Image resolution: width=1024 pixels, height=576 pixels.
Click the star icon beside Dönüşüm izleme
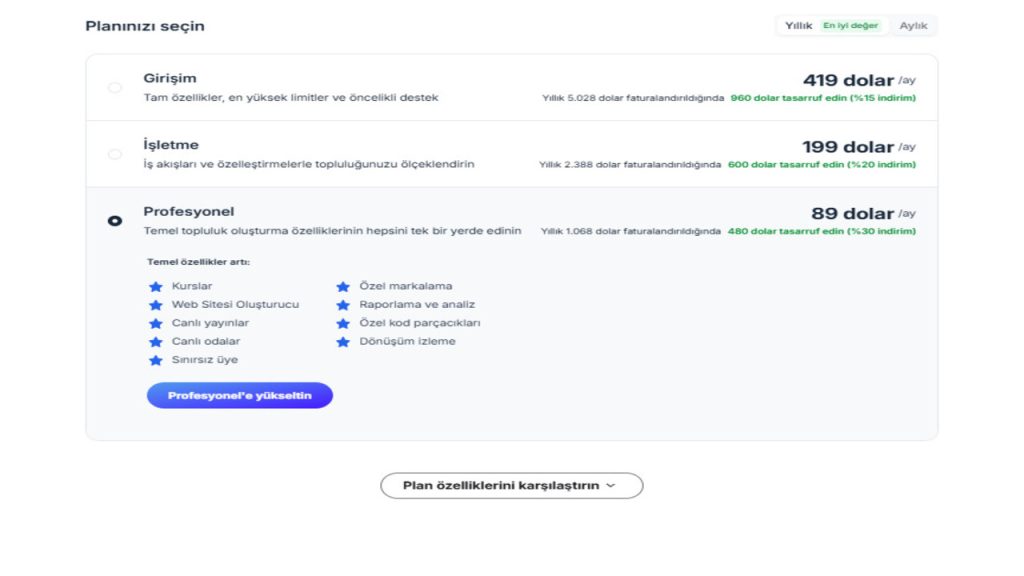(343, 342)
